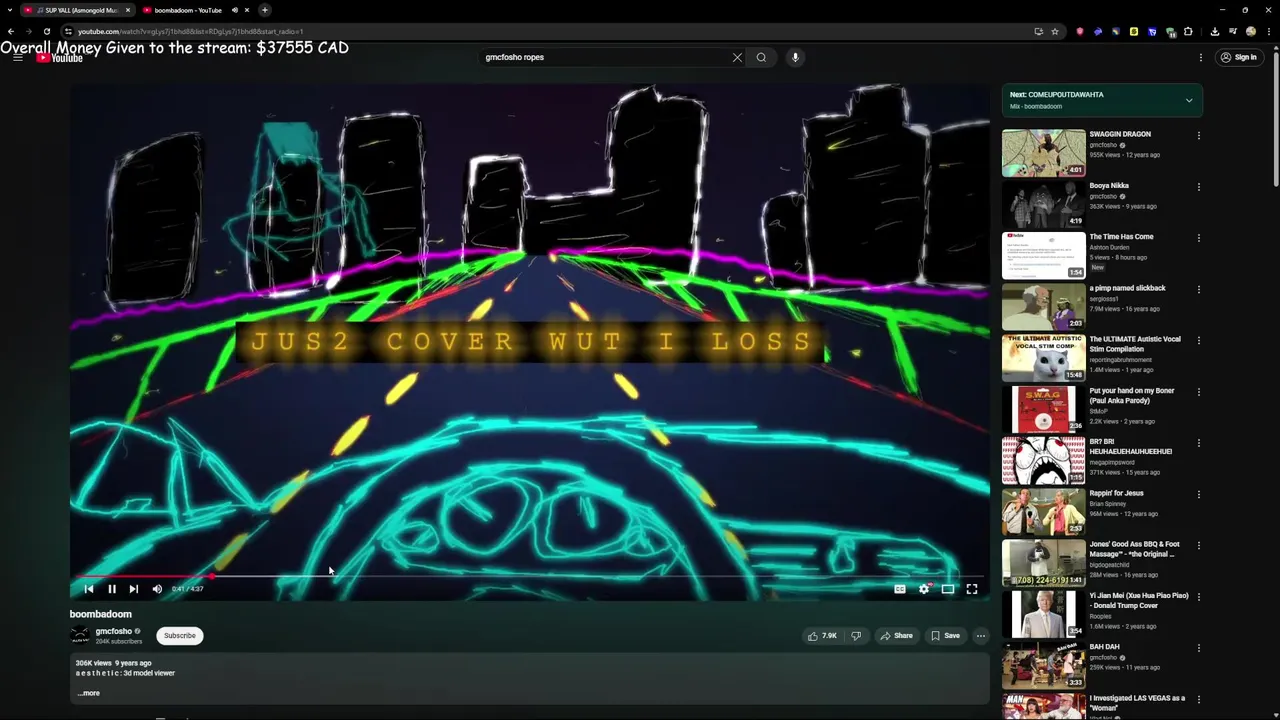Open gmcfosho channel avatar
The width and height of the screenshot is (1280, 720).
pos(80,636)
